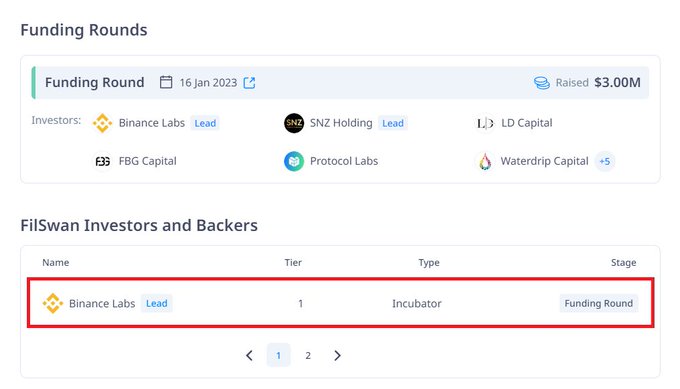Click the FilSwan Investors and Backers heading
This screenshot has height=389, width=680.
click(139, 226)
